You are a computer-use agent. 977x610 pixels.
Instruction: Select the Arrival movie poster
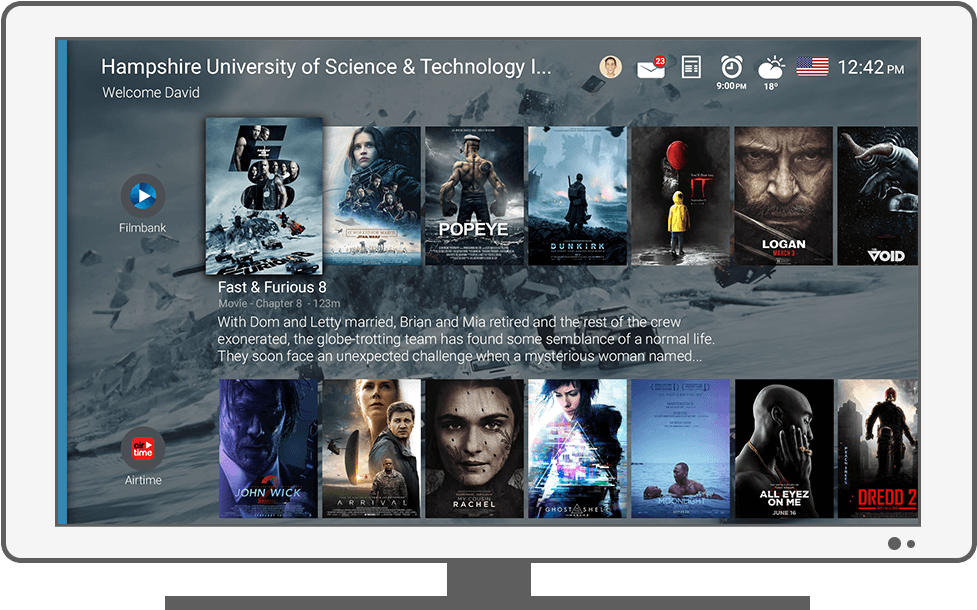pos(372,449)
